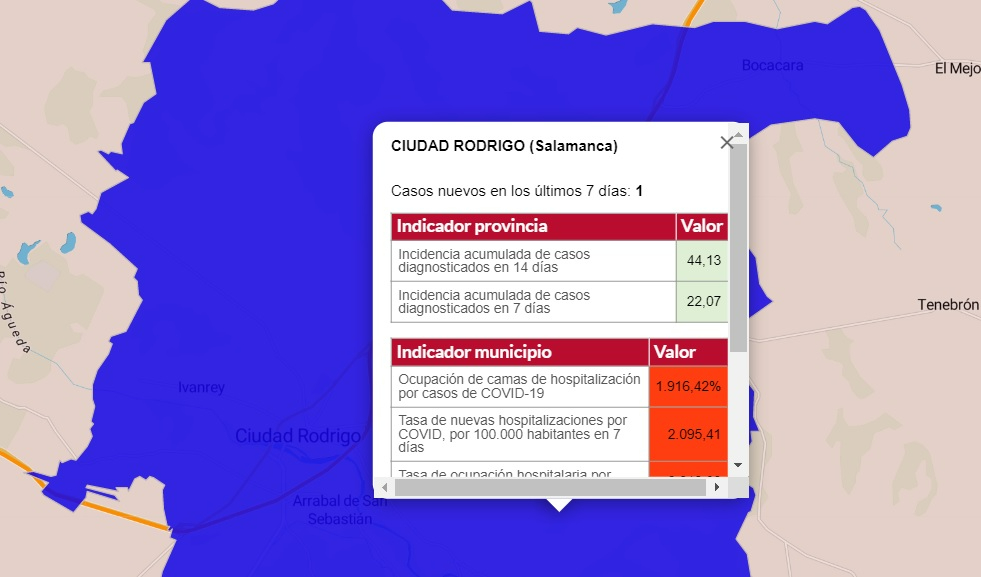Click the 44,13 incidence value cell

coord(701,261)
